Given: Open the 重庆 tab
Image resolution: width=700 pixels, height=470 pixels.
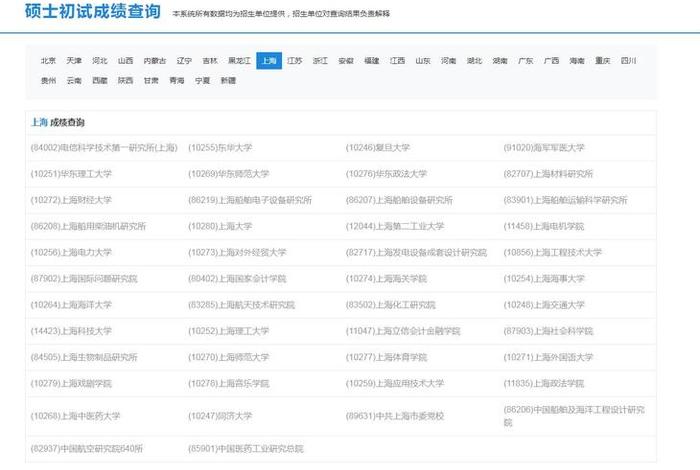Looking at the screenshot, I should tap(603, 61).
